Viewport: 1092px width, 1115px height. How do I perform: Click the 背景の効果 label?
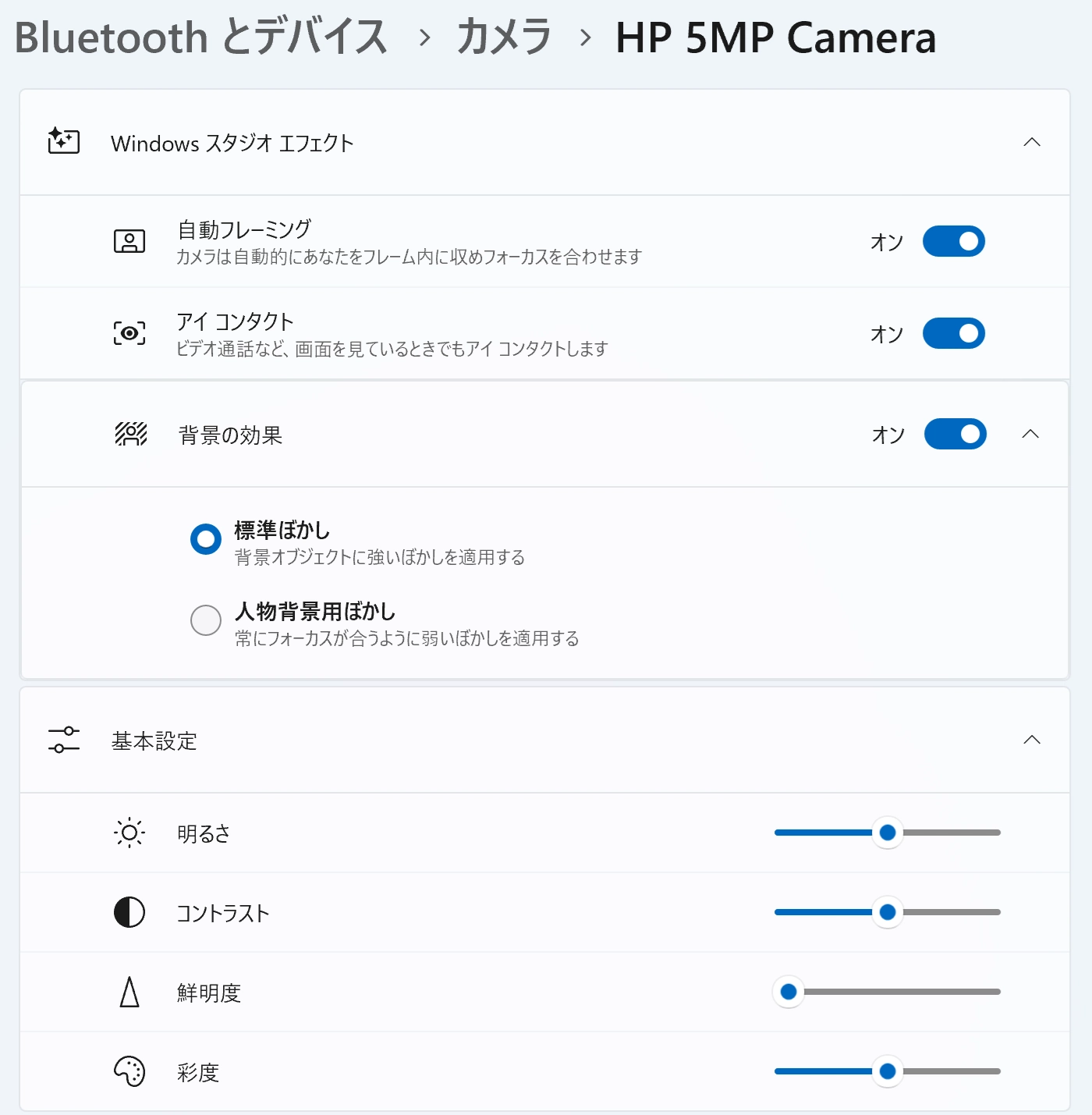click(230, 435)
